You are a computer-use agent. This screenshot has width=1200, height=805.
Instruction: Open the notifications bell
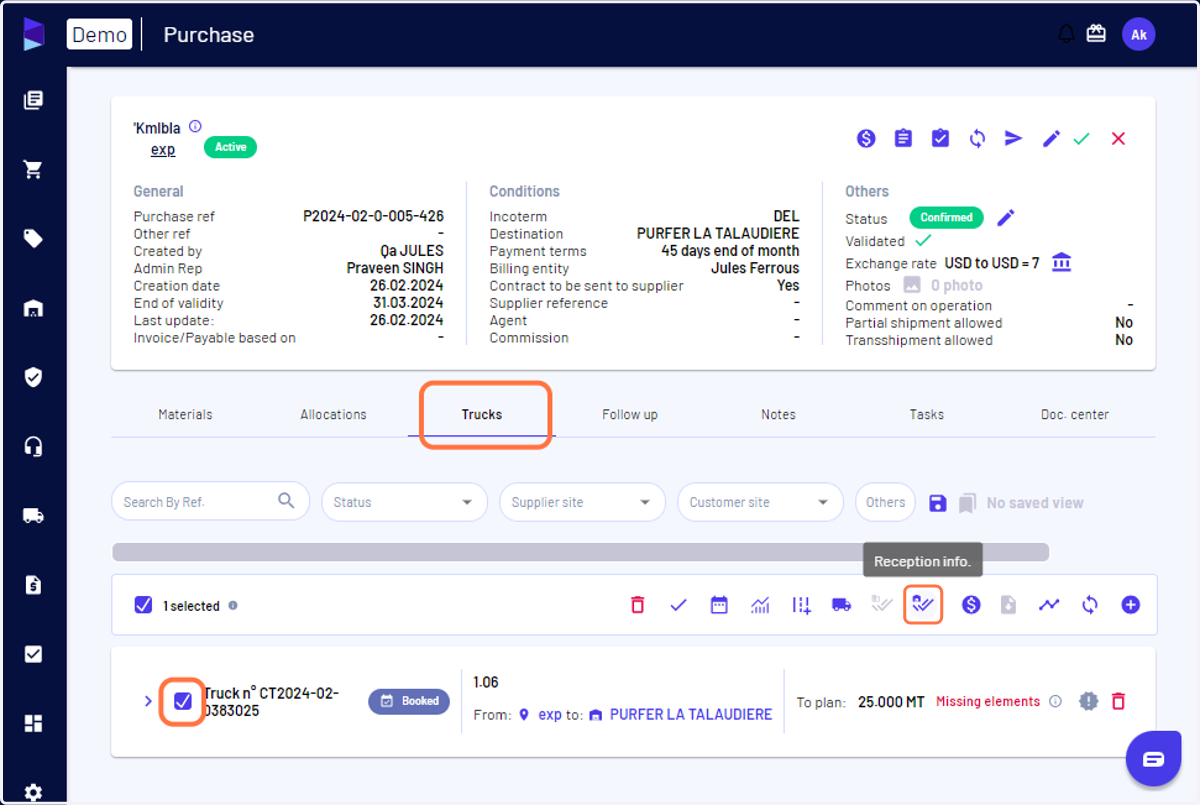(1066, 34)
